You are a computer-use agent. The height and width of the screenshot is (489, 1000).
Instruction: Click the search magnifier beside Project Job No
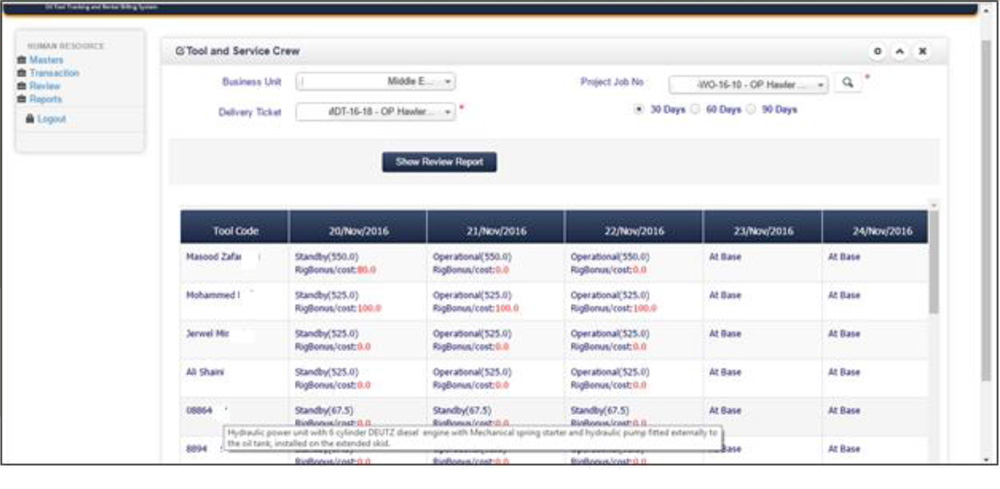(847, 84)
